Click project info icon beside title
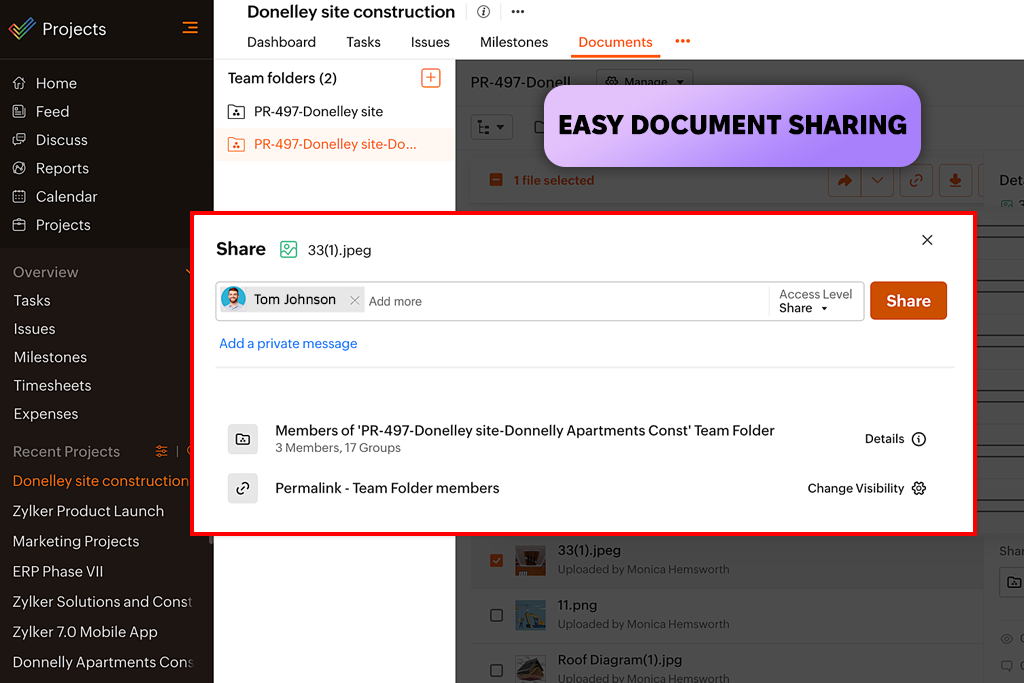This screenshot has height=683, width=1024. click(x=483, y=12)
